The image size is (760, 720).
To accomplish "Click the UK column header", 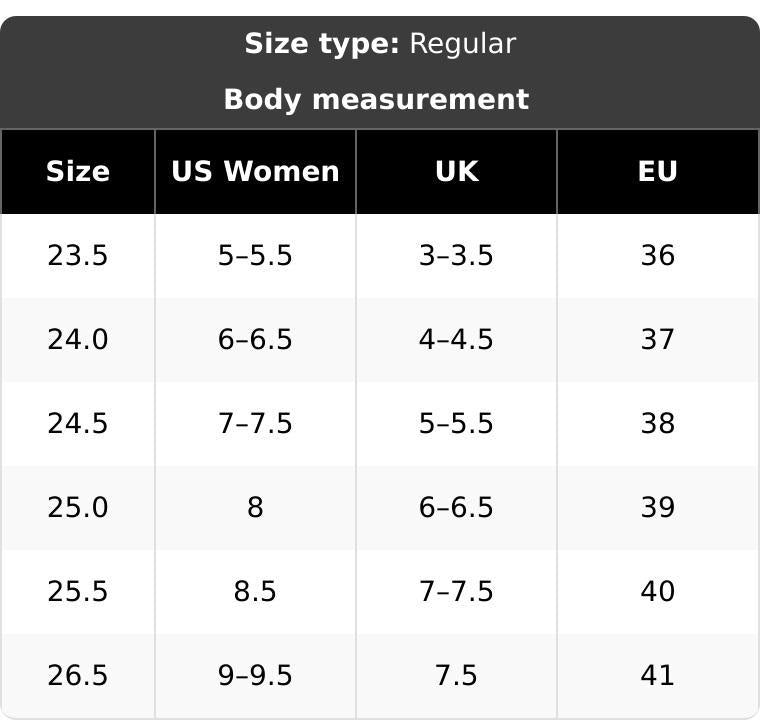I will point(456,171).
